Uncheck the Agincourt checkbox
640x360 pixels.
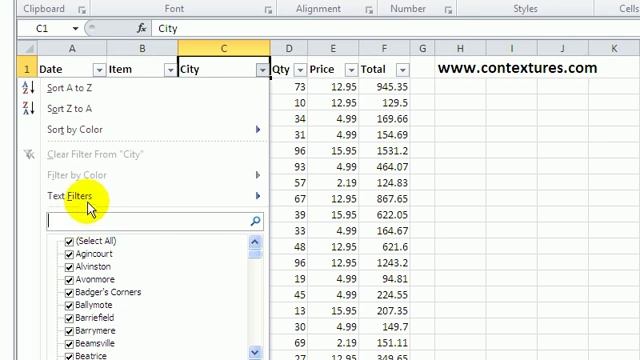click(69, 254)
